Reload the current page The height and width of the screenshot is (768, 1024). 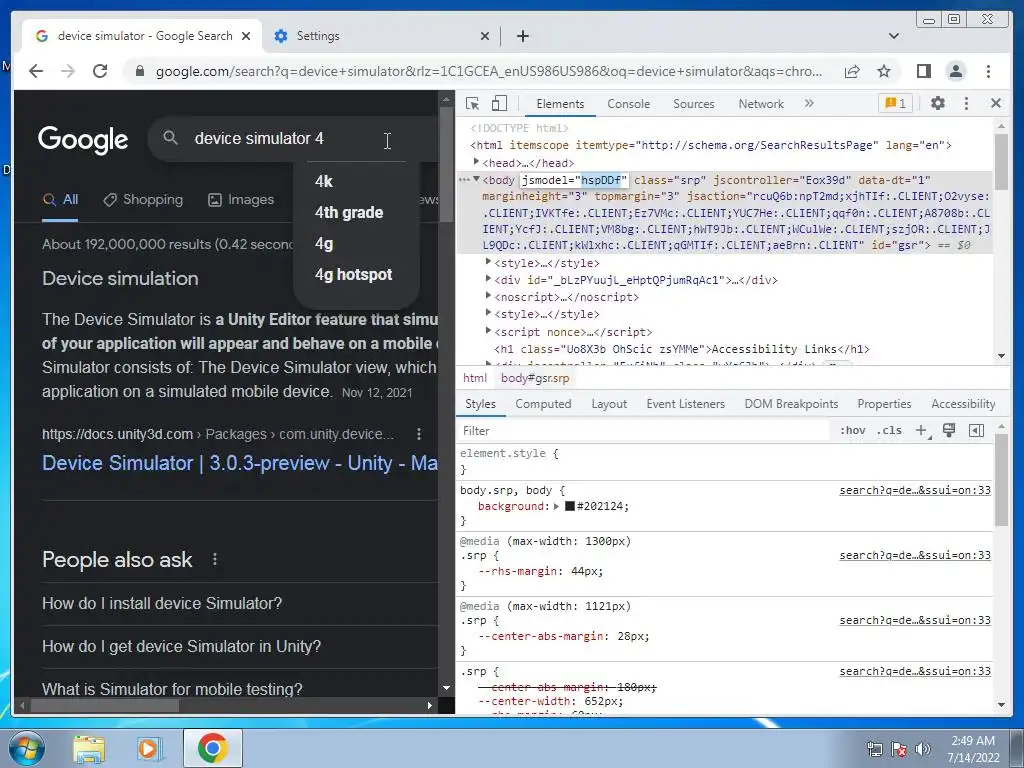(x=100, y=71)
